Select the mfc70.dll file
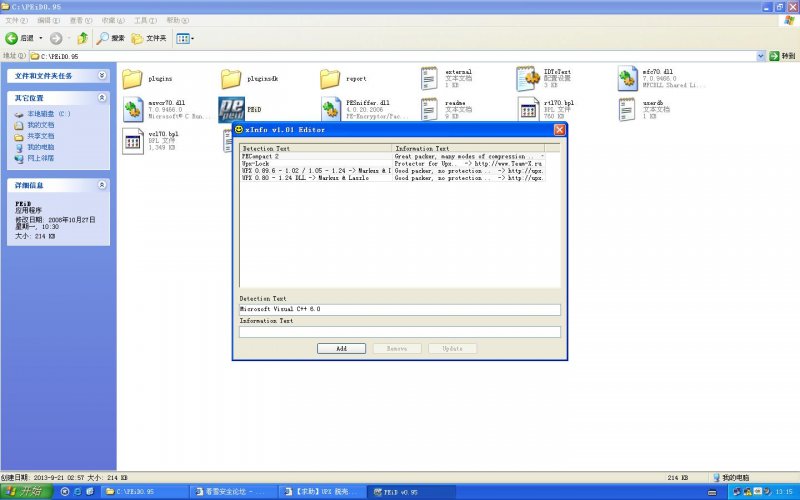The height and width of the screenshot is (500, 800). [661, 79]
